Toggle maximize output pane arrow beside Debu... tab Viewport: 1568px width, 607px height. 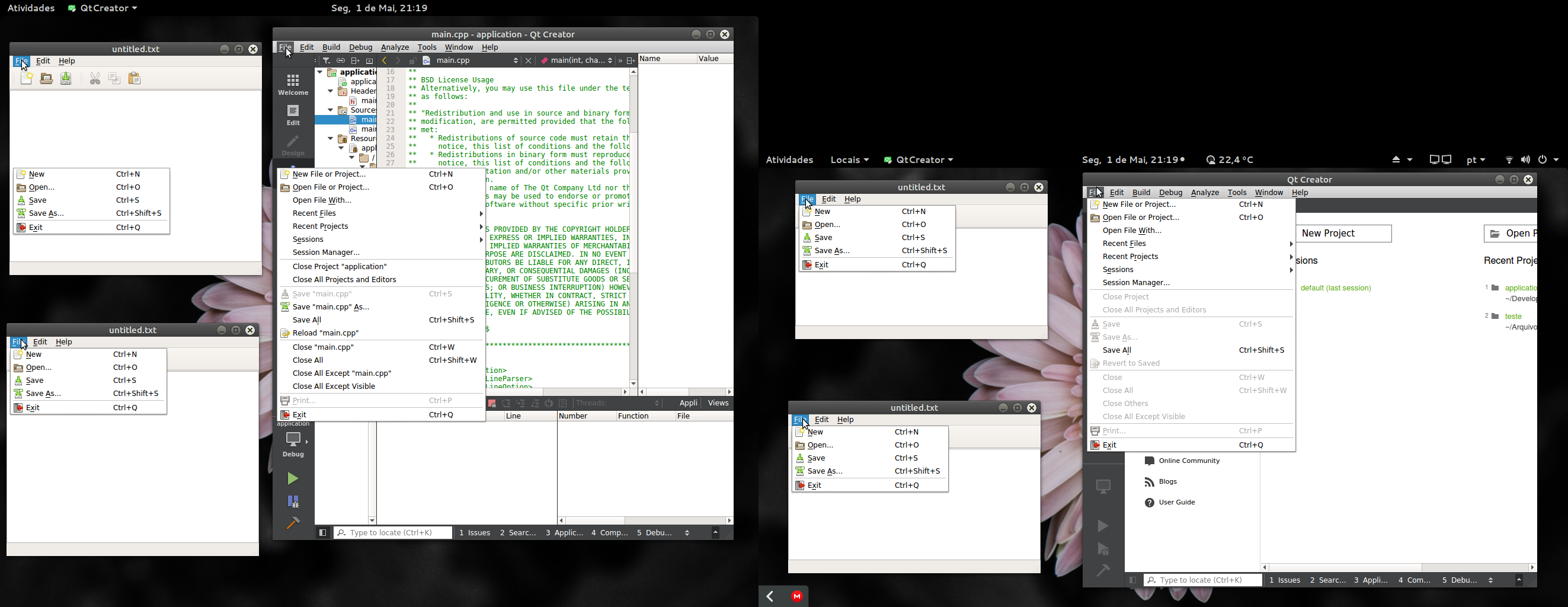(x=716, y=533)
